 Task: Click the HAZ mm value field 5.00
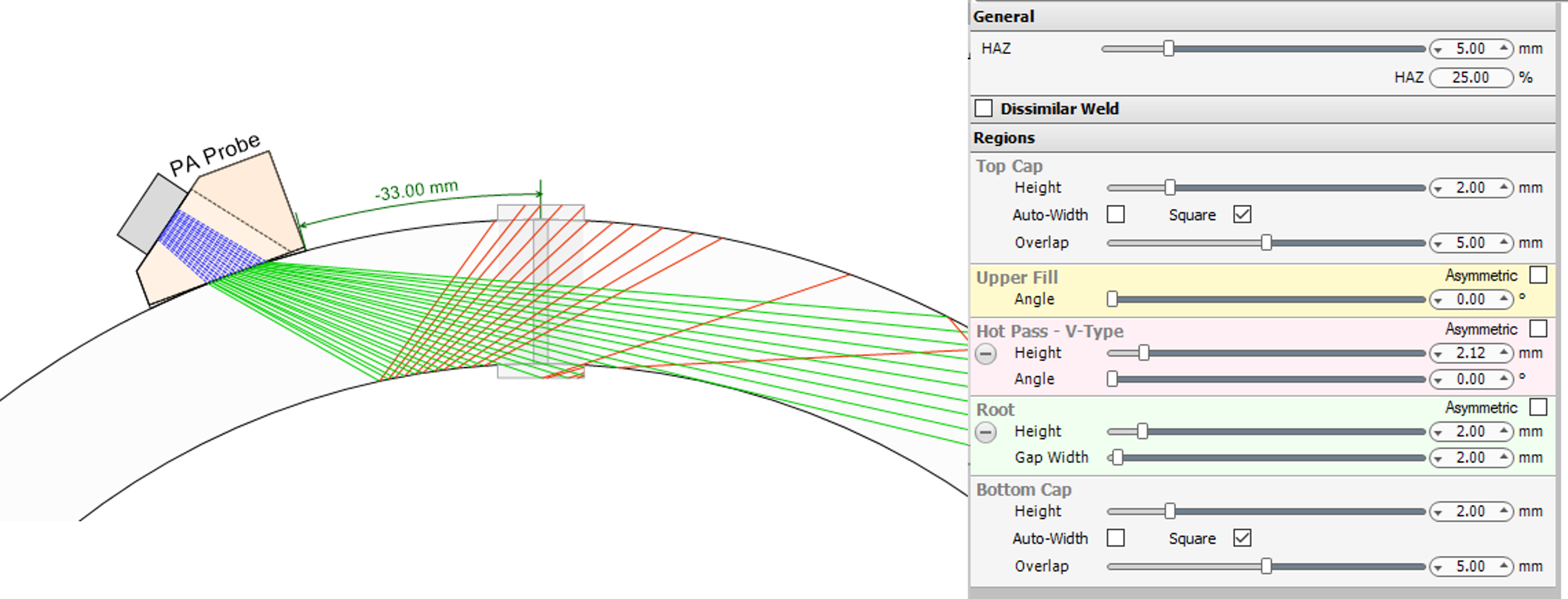(x=1471, y=48)
